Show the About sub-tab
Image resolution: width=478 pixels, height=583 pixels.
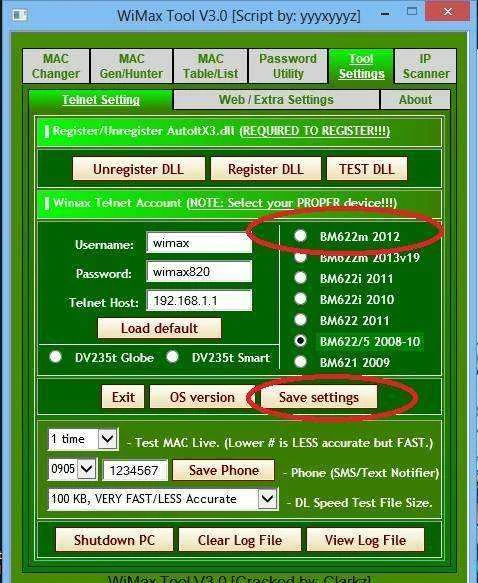click(415, 100)
